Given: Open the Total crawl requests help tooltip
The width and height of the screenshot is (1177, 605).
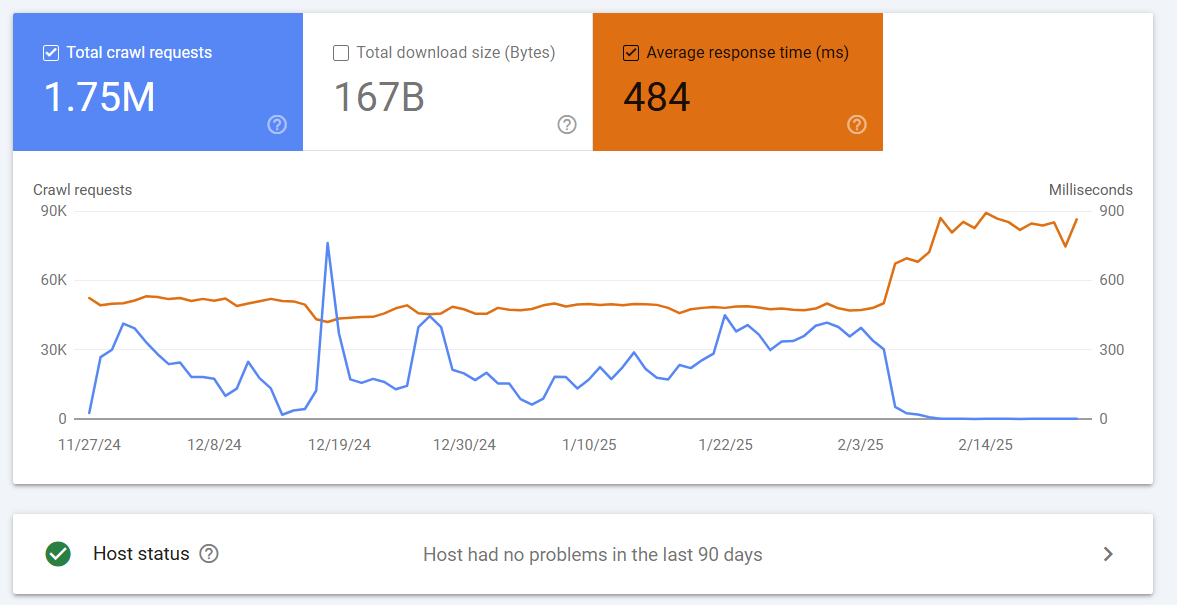Looking at the screenshot, I should point(277,125).
